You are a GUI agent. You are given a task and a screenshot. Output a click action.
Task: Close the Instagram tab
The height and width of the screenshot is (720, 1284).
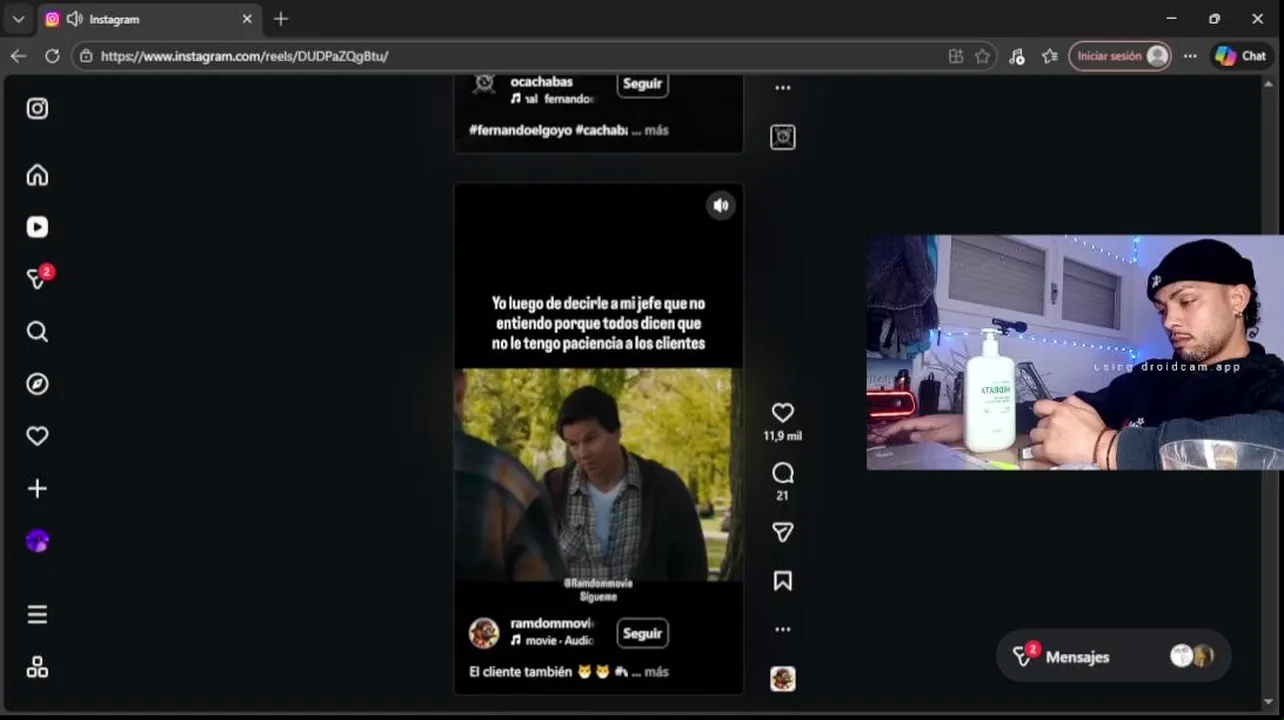pos(247,19)
